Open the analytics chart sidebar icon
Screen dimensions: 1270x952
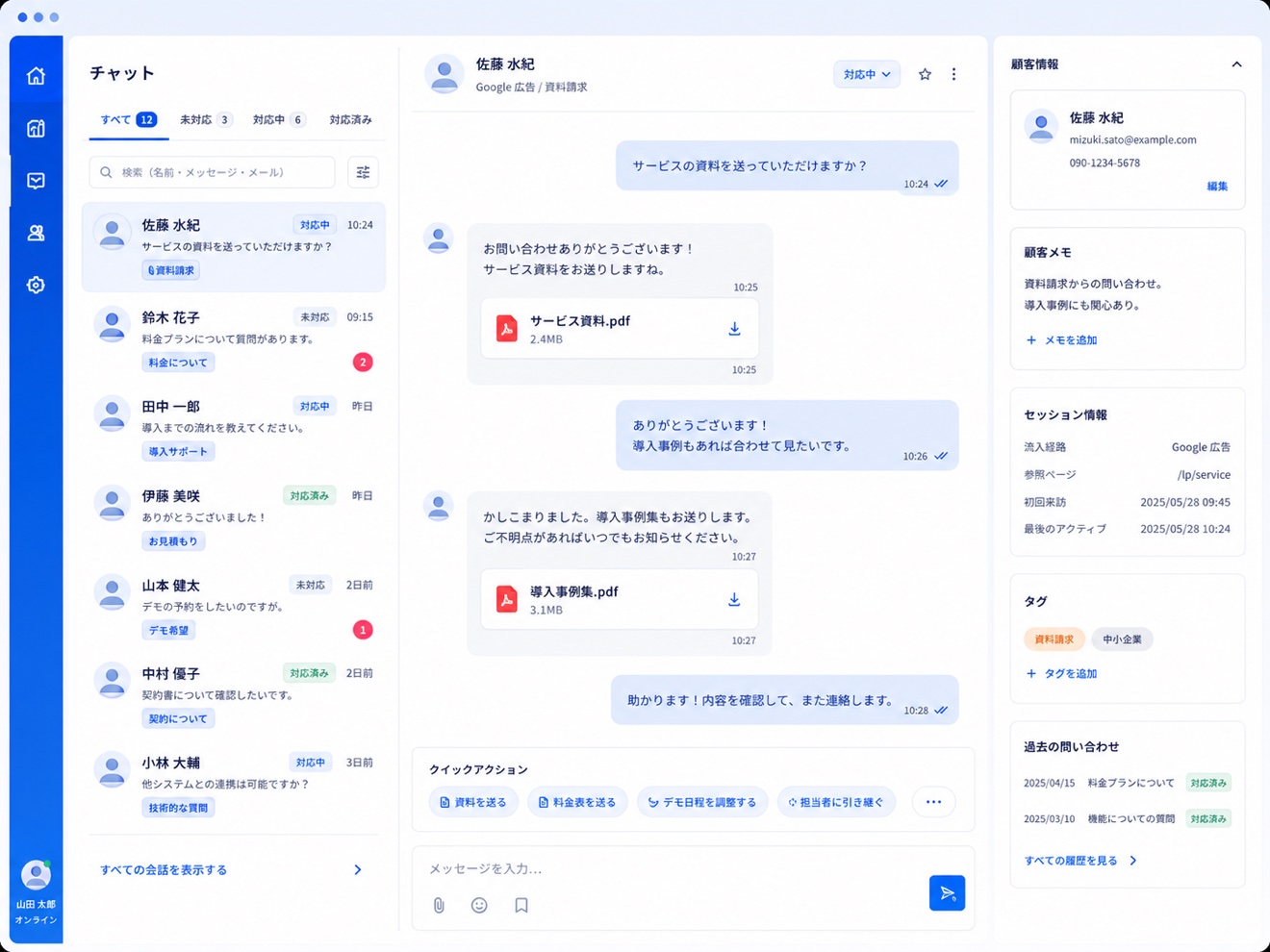coord(36,128)
